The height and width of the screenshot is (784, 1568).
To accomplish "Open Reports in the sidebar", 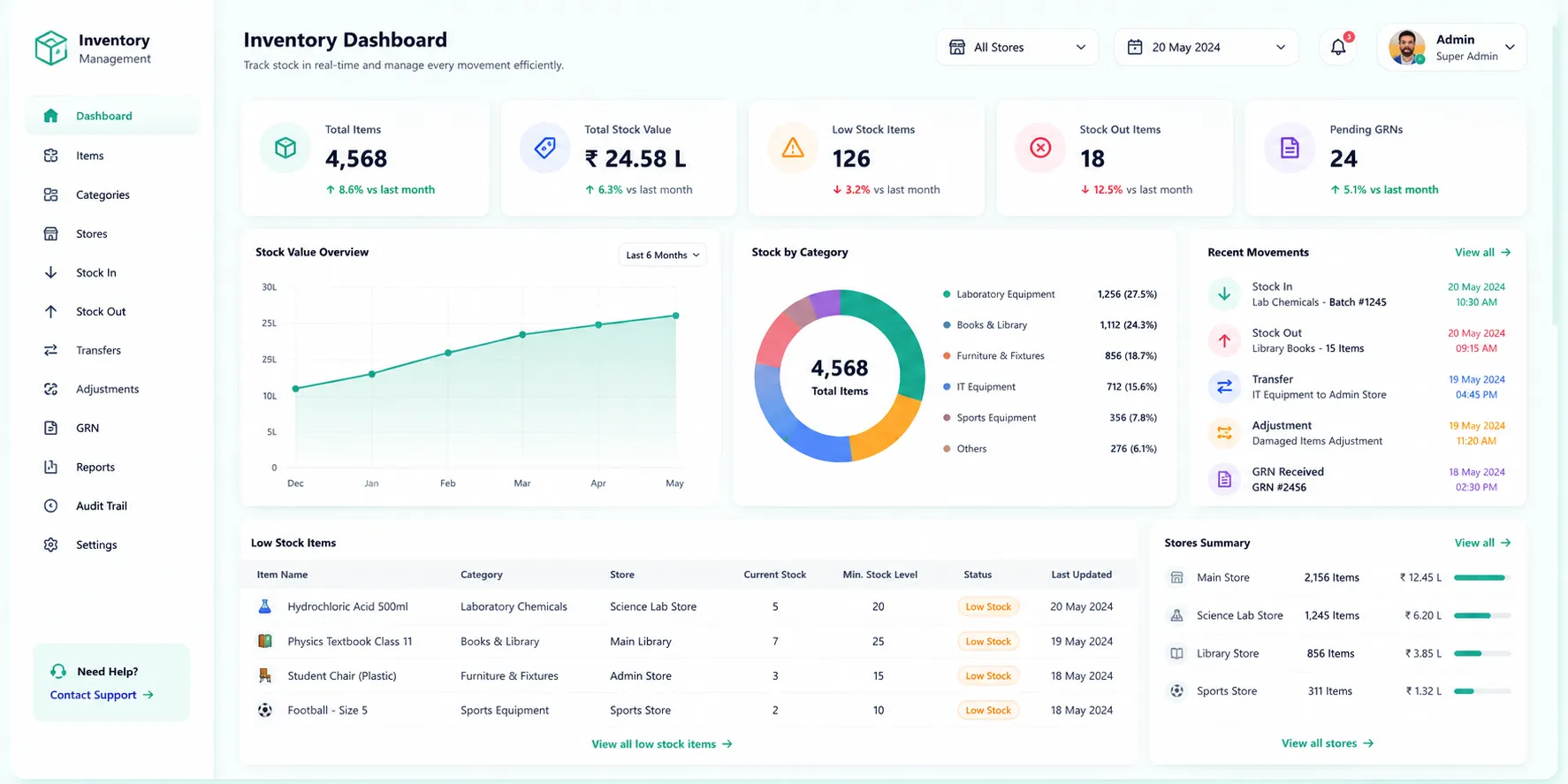I will [112, 467].
